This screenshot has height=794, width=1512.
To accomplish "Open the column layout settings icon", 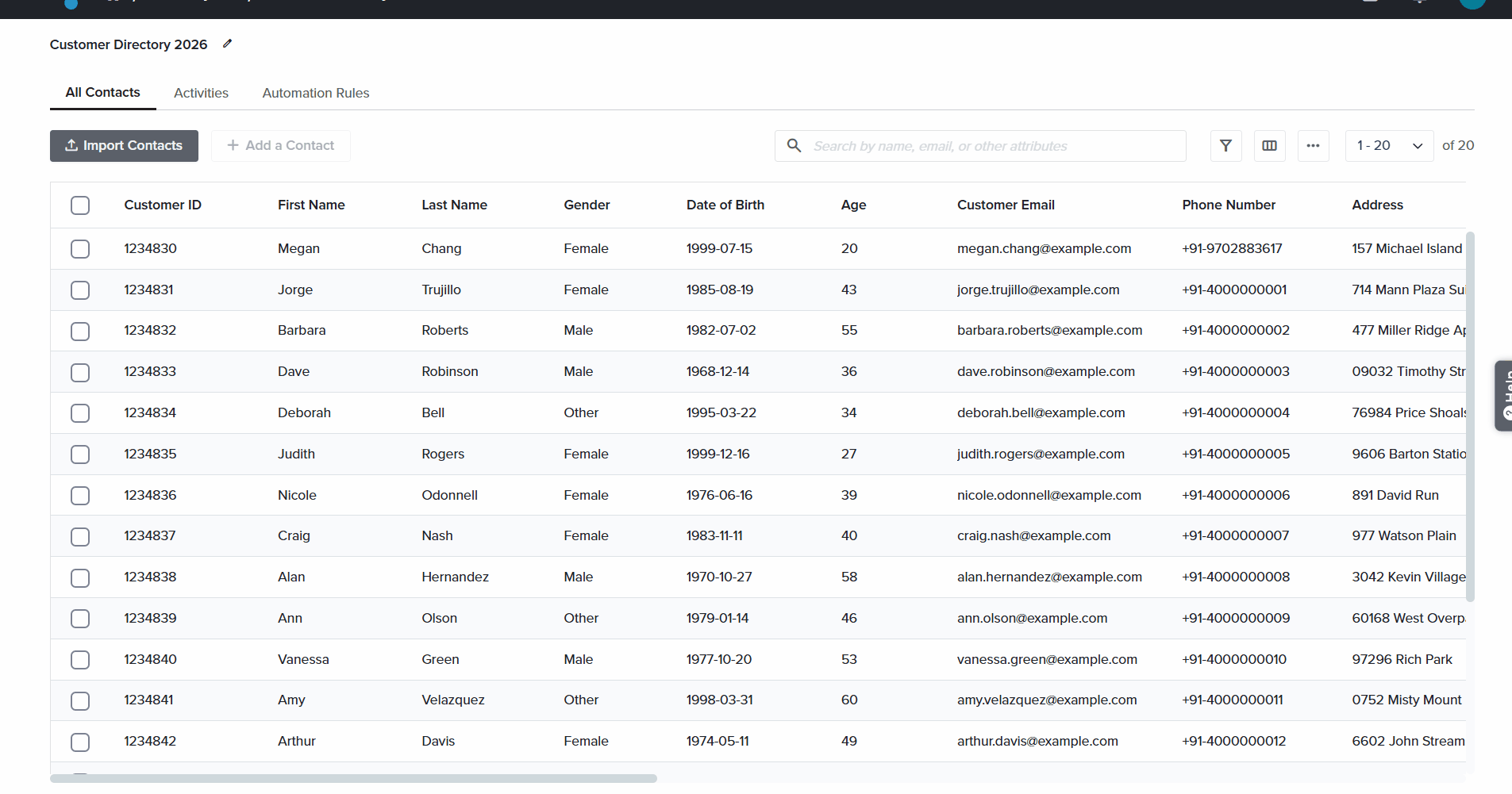I will 1269,146.
